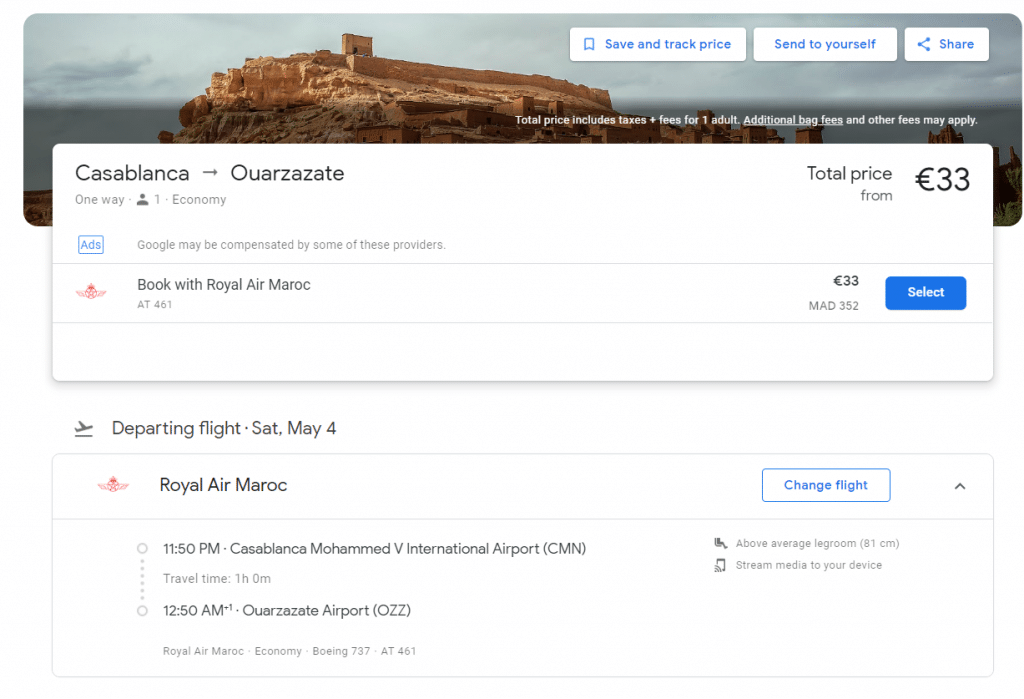Click Book with Royal Air Maroc text
This screenshot has height=699, width=1024.
pos(223,285)
